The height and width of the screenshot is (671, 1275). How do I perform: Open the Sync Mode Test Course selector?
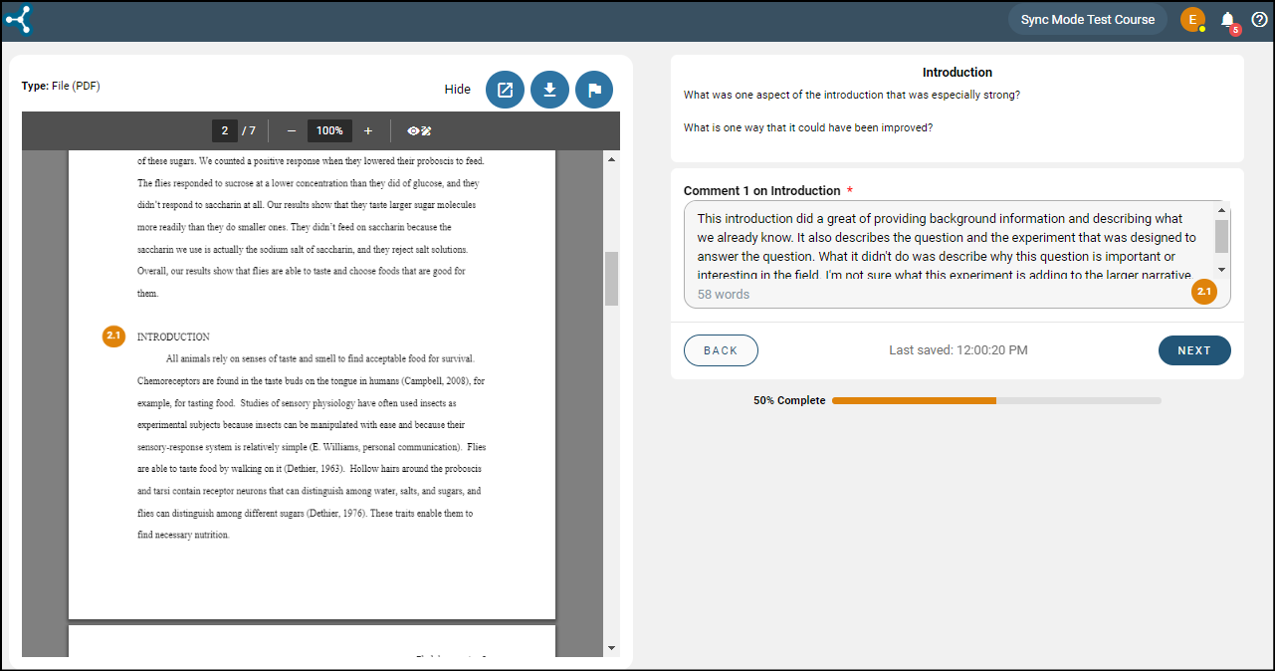pos(1087,18)
